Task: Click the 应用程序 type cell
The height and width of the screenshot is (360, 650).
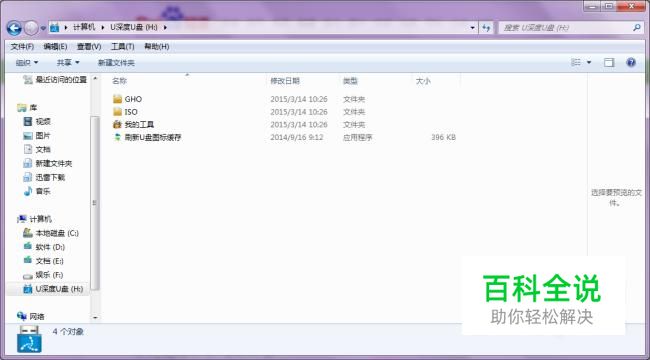Action: tap(357, 137)
